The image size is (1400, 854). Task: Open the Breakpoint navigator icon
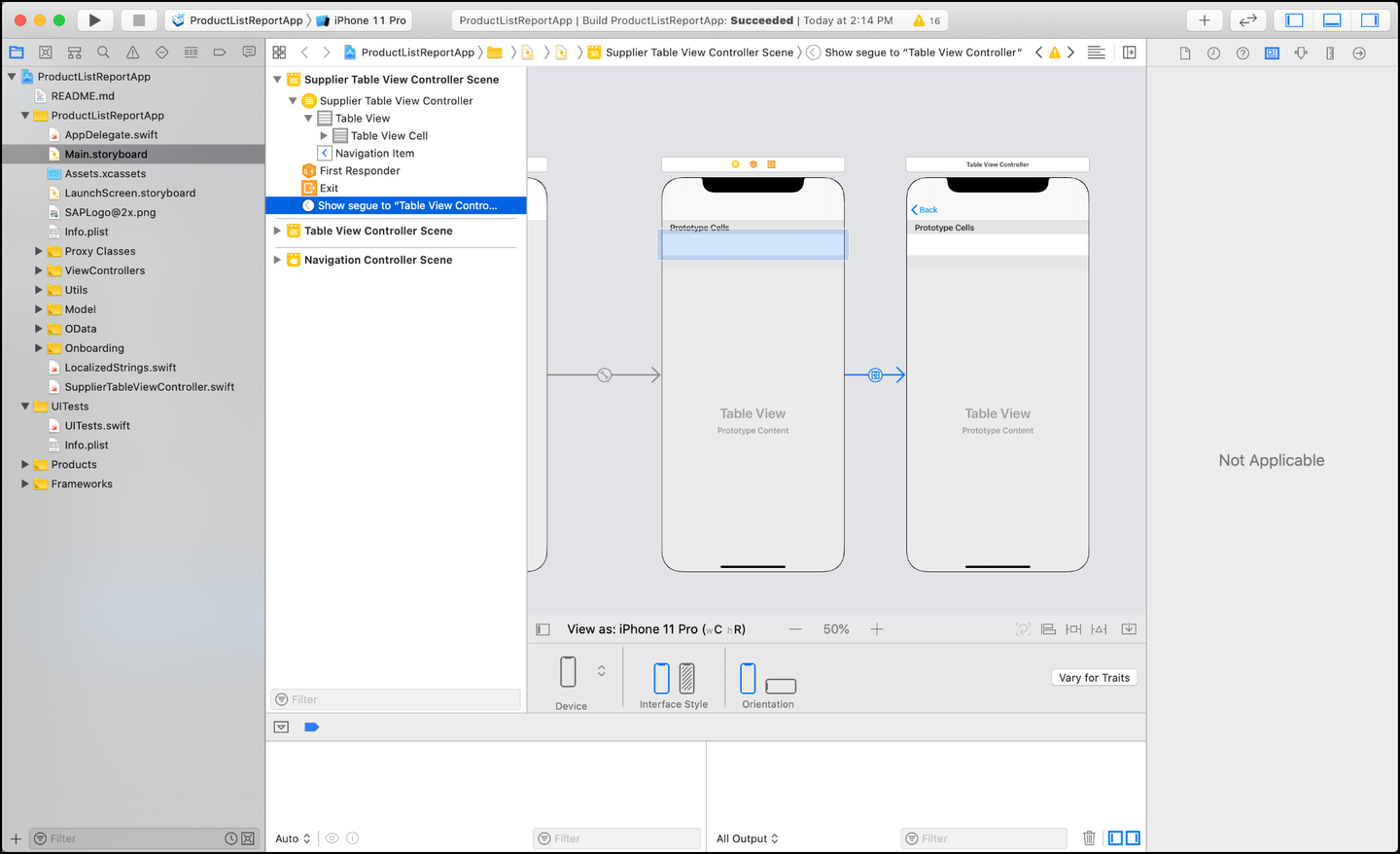click(220, 53)
